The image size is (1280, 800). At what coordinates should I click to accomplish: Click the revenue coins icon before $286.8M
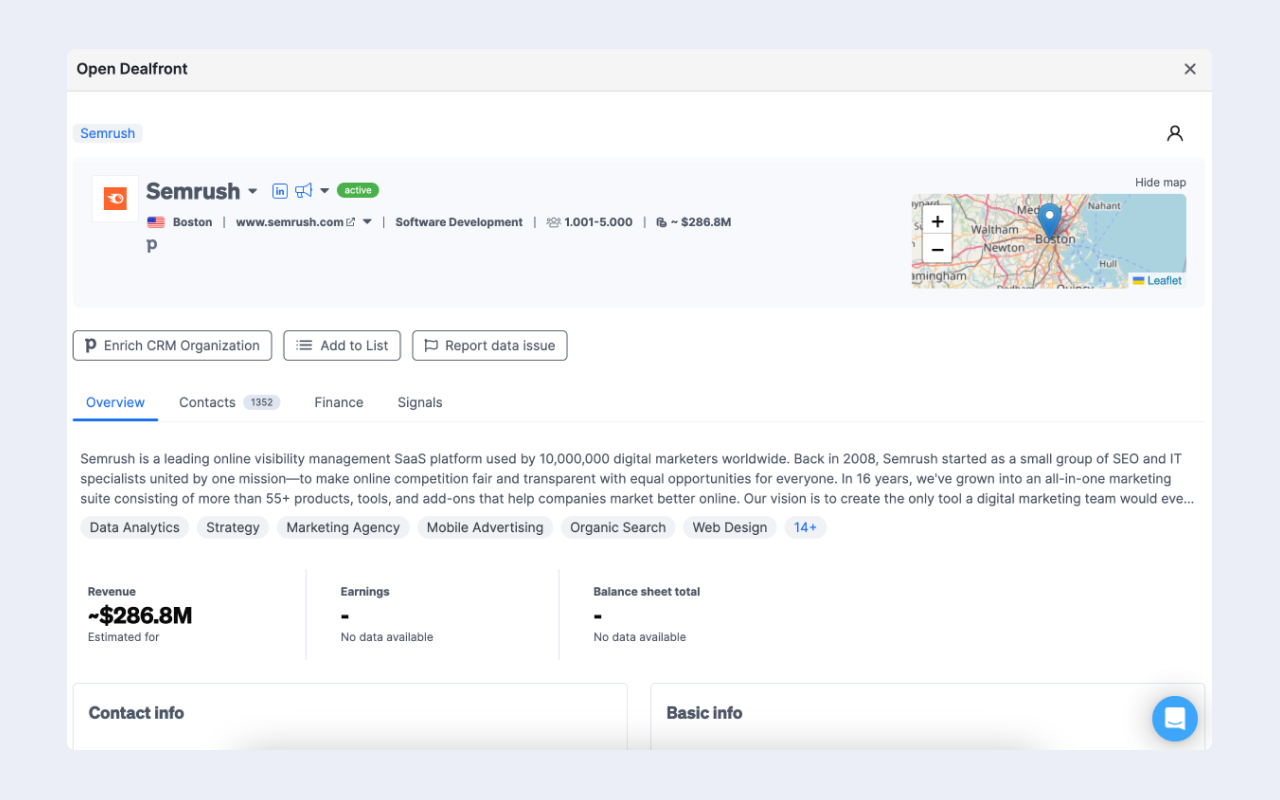[661, 222]
